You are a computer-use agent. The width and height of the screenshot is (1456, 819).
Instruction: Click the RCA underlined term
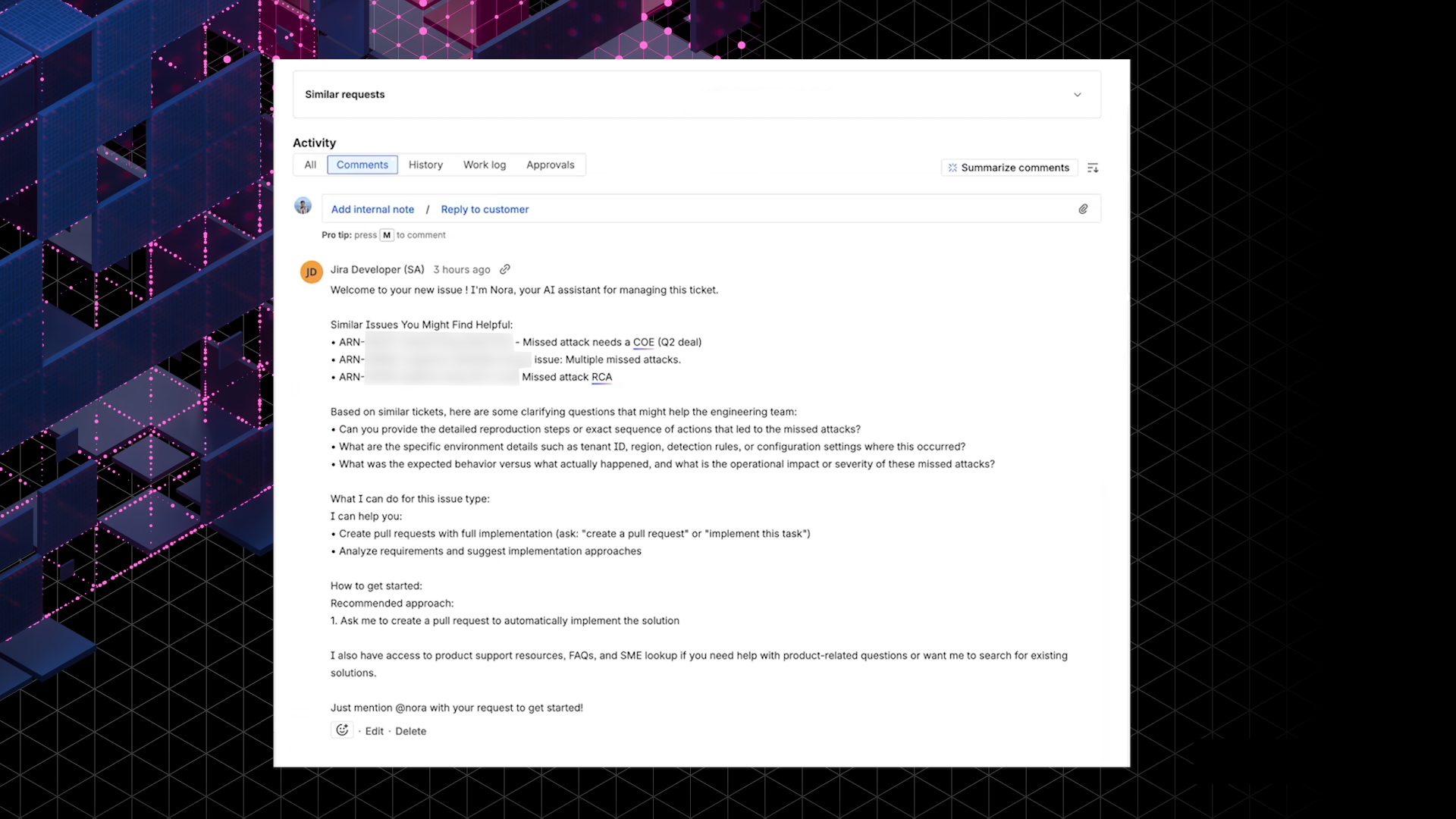click(601, 377)
